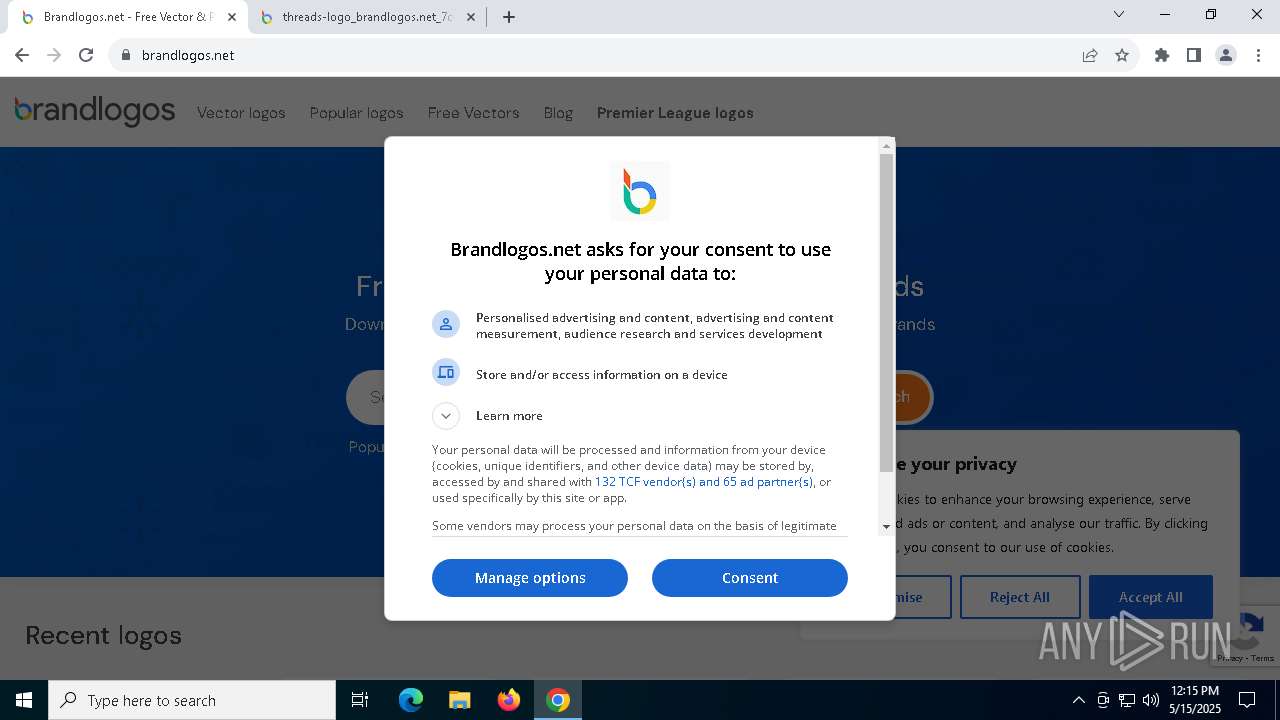
Task: Toggle the browser side panel icon
Action: point(1193,55)
